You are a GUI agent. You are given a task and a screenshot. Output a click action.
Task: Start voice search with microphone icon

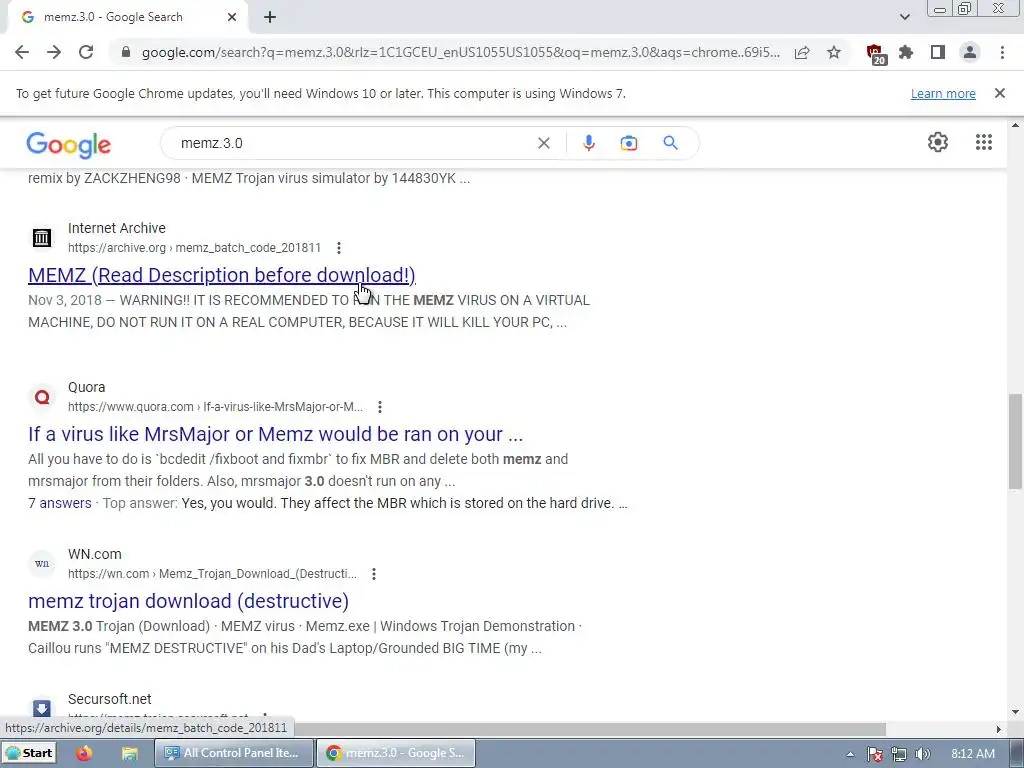point(588,143)
